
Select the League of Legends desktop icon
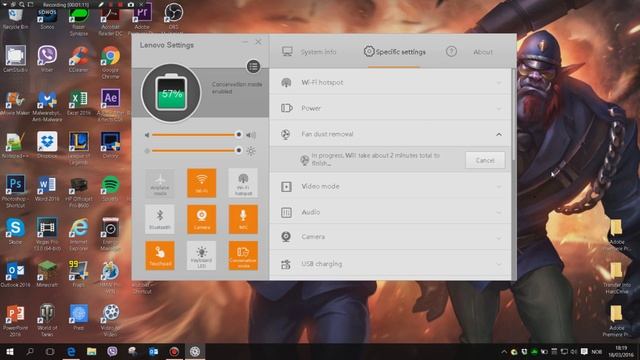pos(78,148)
